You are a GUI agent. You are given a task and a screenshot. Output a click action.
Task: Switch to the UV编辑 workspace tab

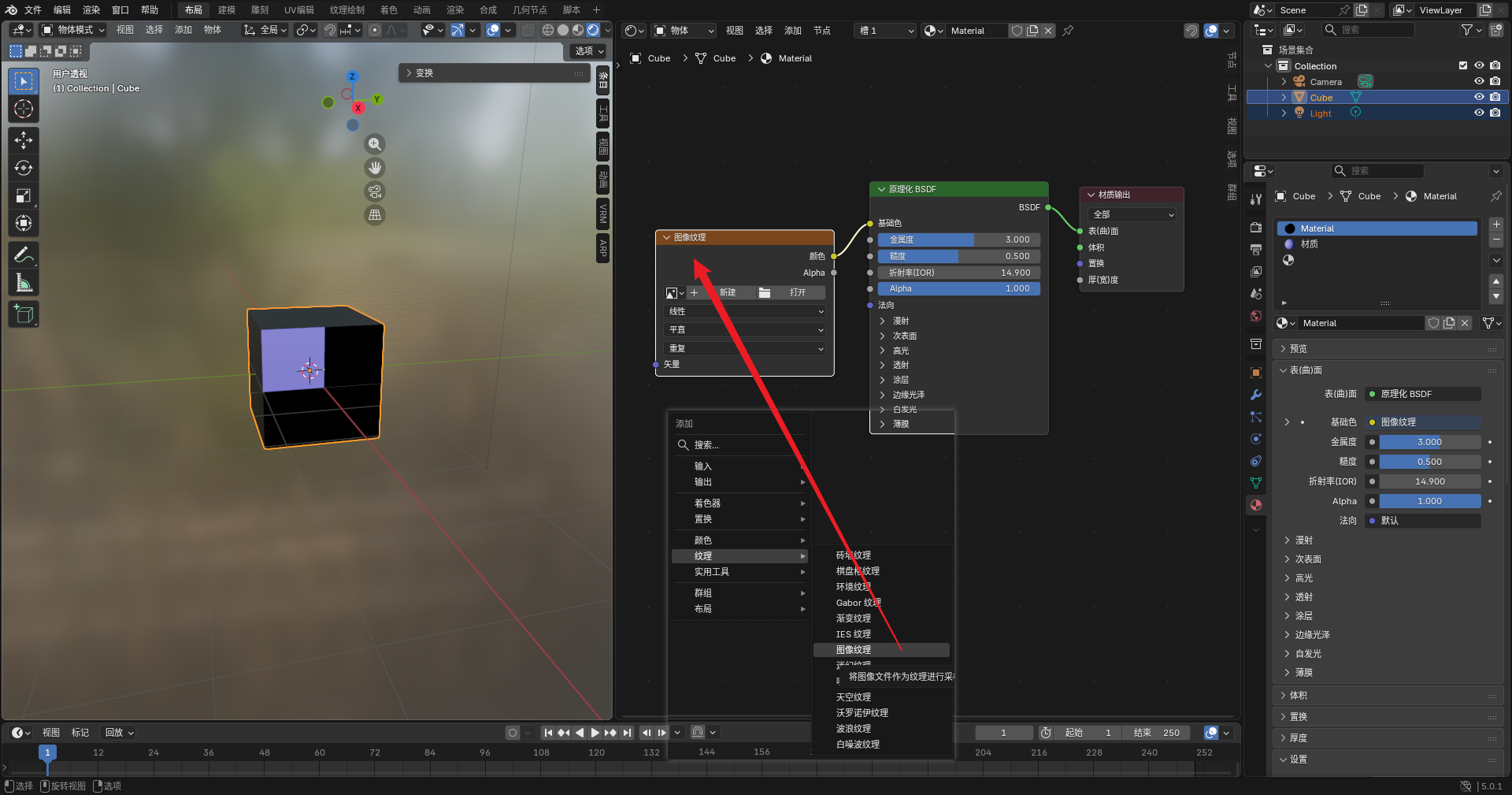[299, 10]
